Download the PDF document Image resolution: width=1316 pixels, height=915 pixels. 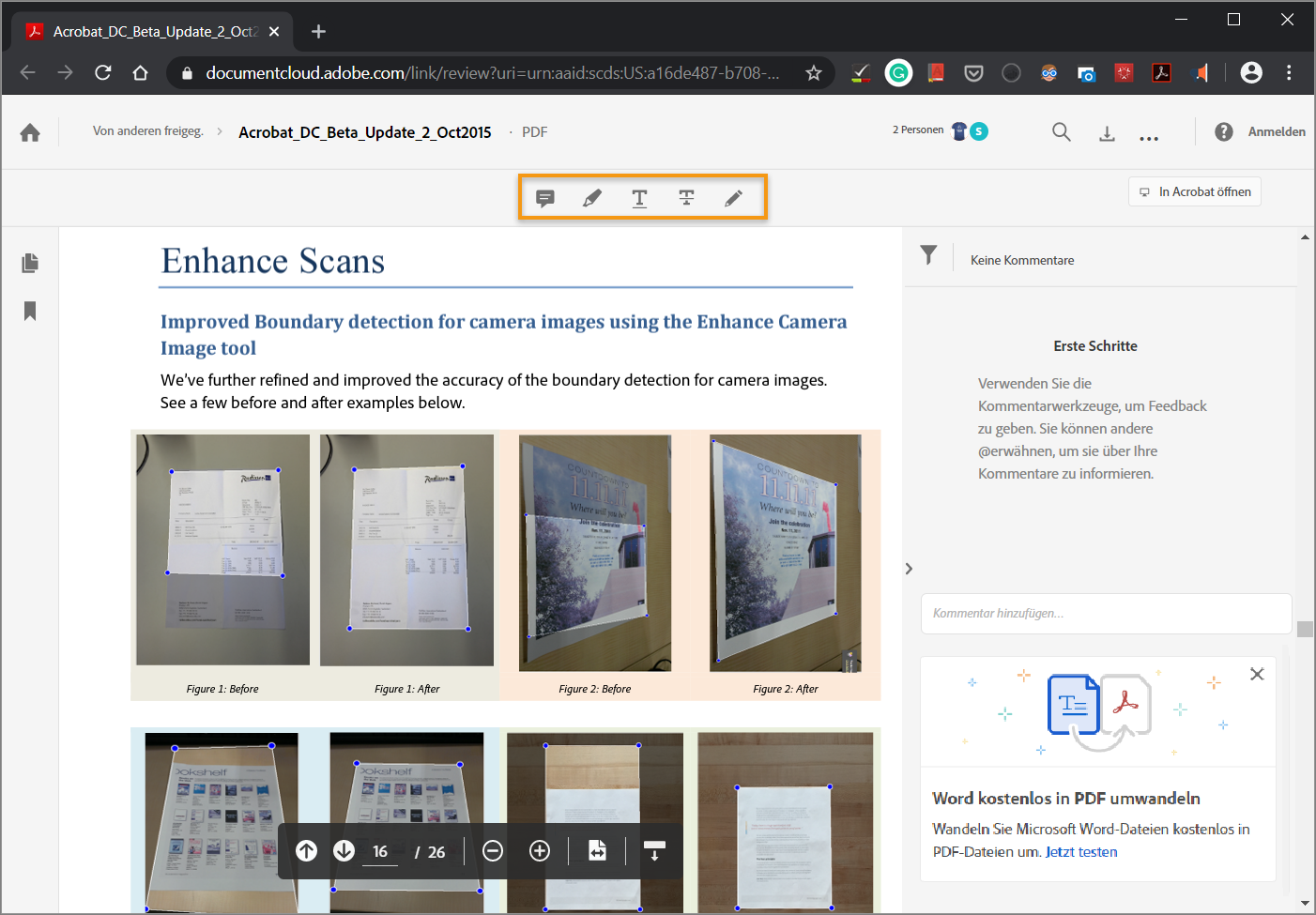(1107, 132)
